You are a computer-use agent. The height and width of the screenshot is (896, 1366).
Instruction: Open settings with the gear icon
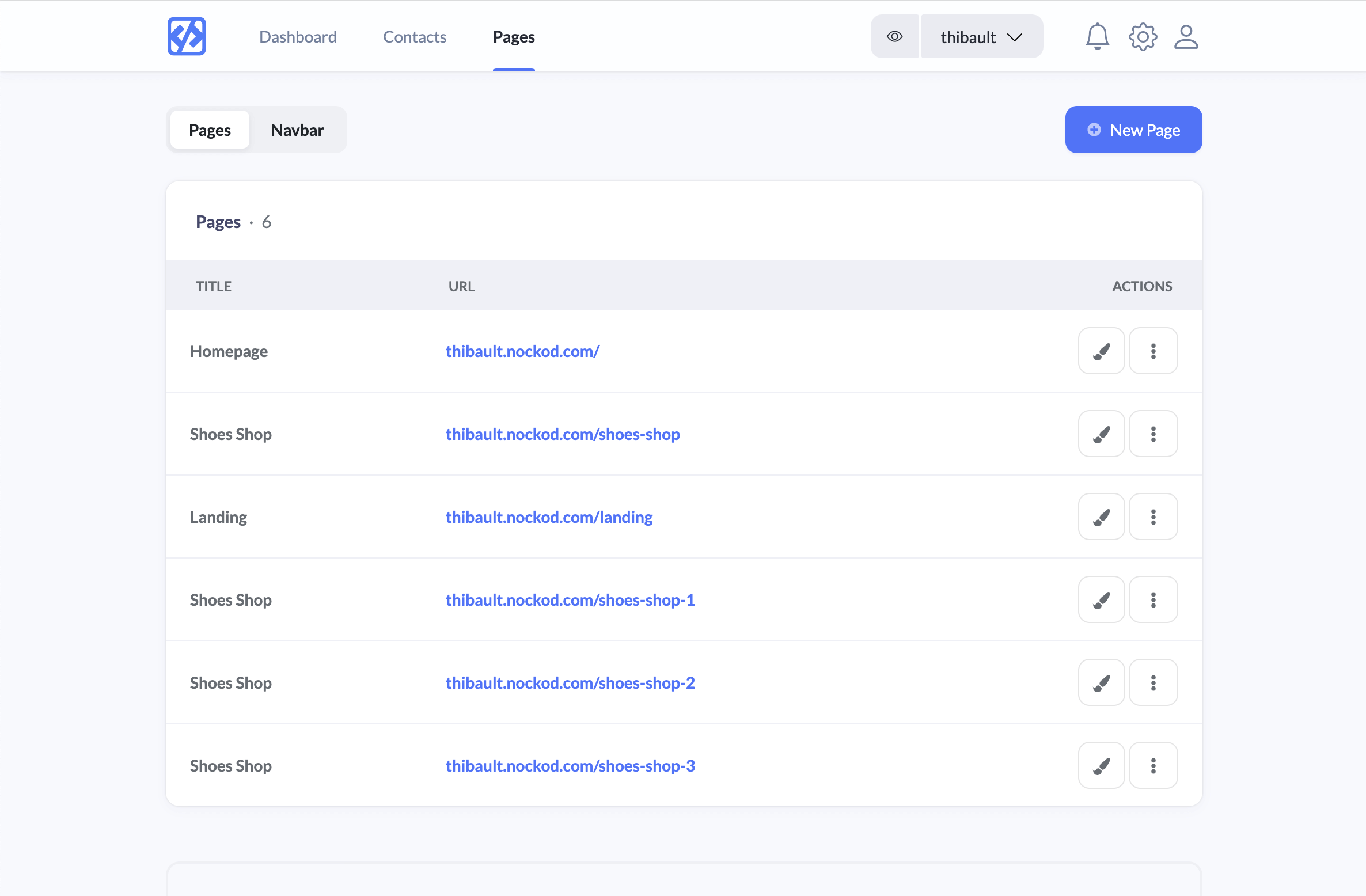tap(1142, 36)
